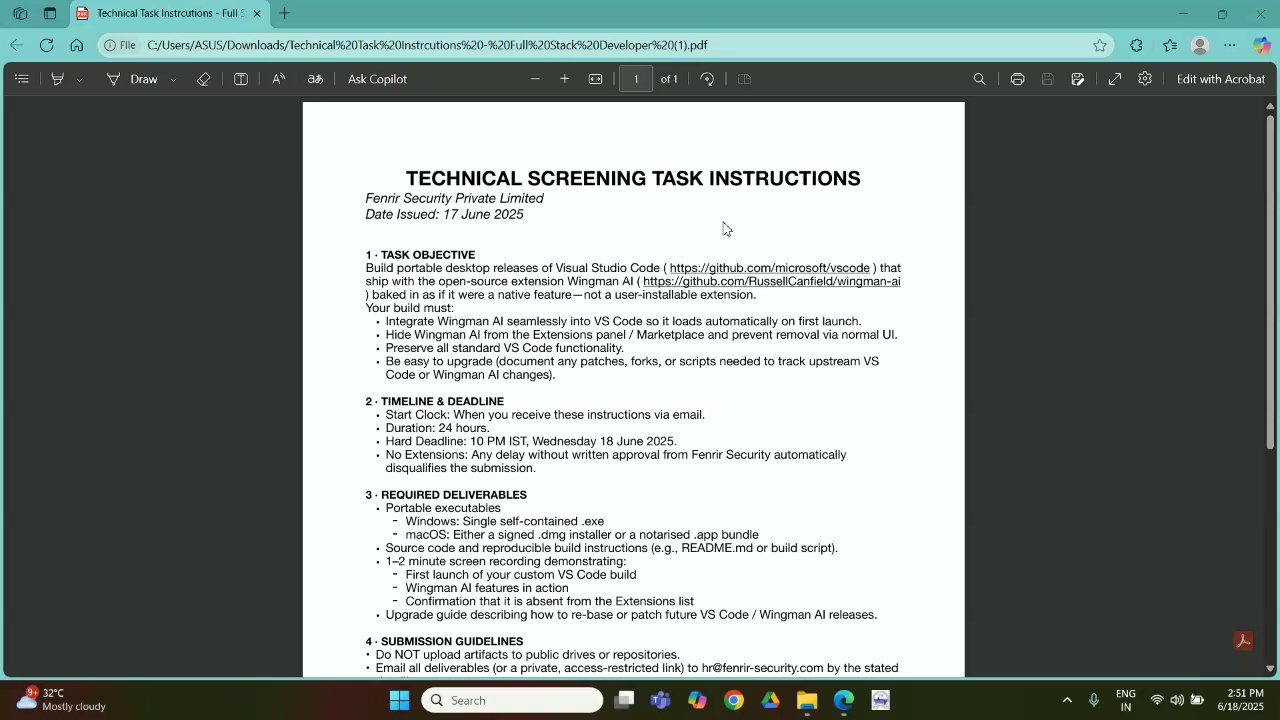Open PDF viewer settings gear
The height and width of the screenshot is (720, 1280).
(x=1145, y=79)
